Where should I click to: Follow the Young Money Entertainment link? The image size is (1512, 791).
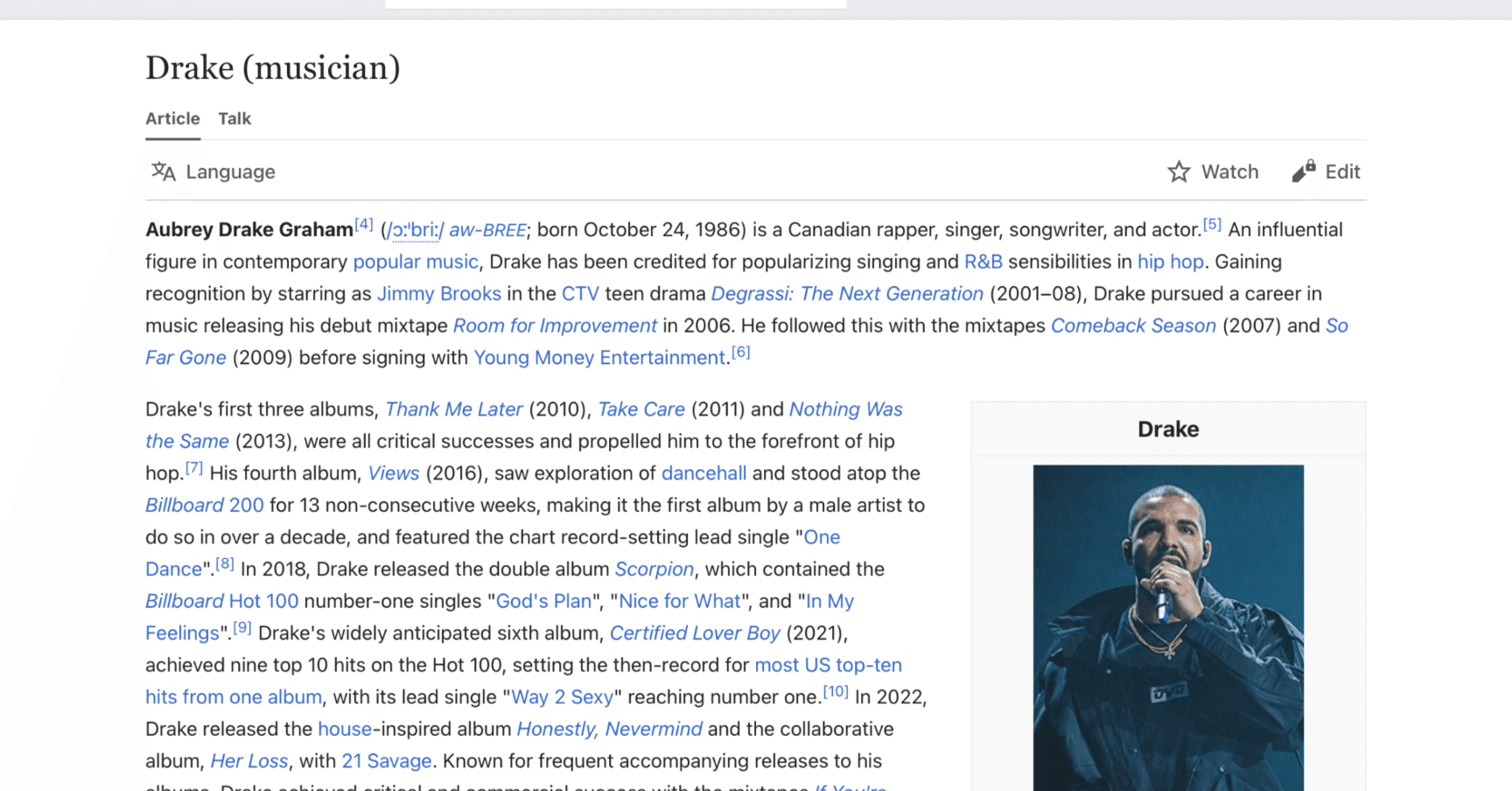point(599,357)
